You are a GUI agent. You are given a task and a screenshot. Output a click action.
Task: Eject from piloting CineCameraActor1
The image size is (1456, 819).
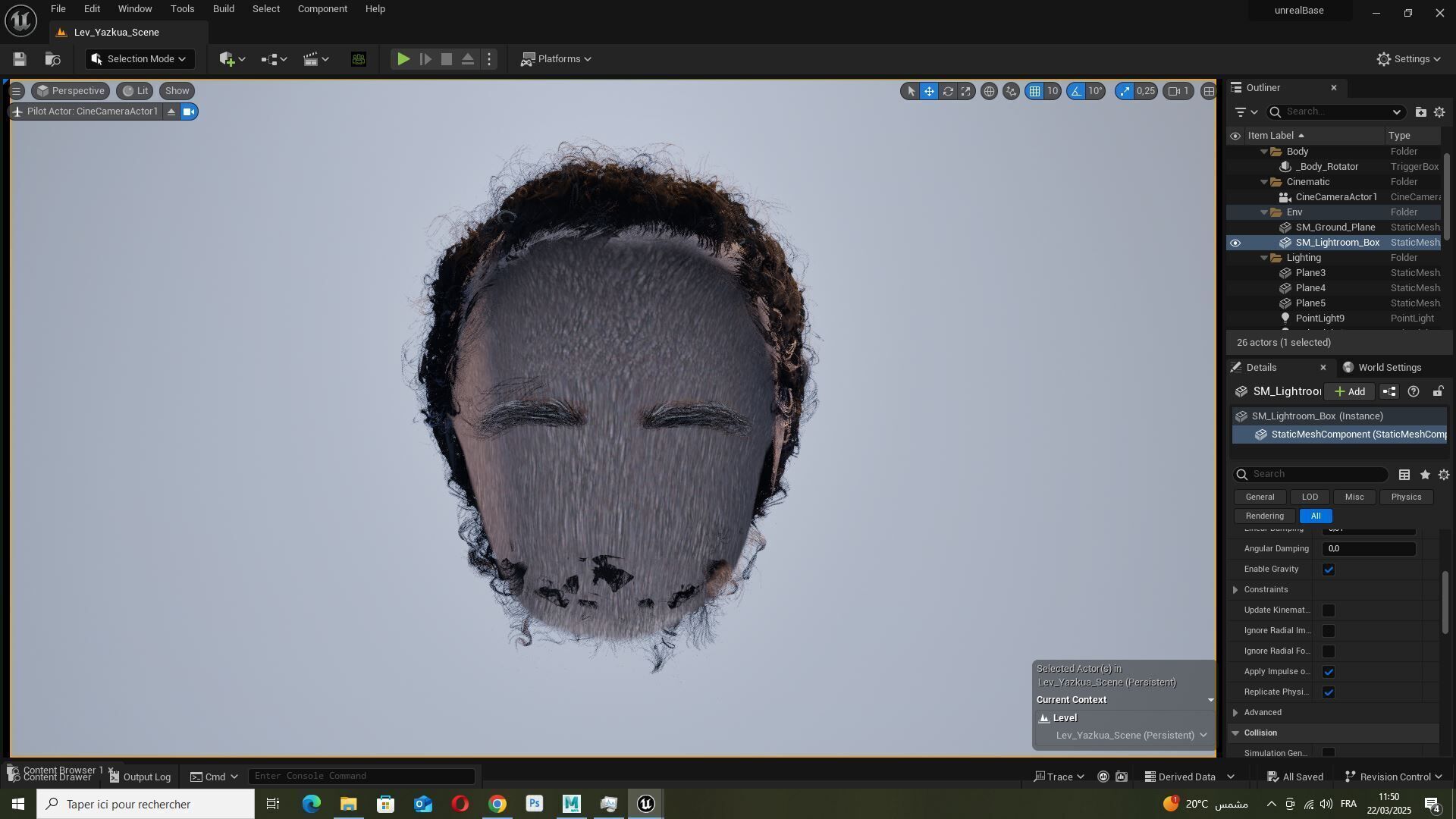171,112
